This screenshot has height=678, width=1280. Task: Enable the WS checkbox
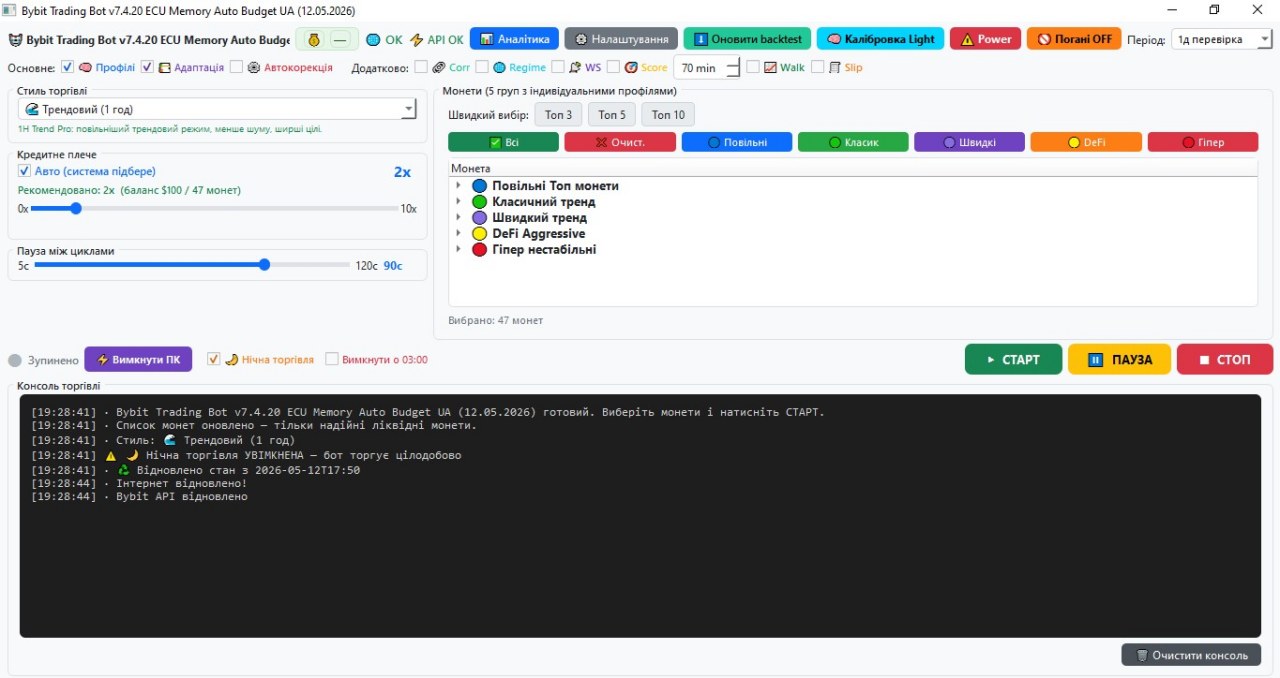click(x=558, y=67)
